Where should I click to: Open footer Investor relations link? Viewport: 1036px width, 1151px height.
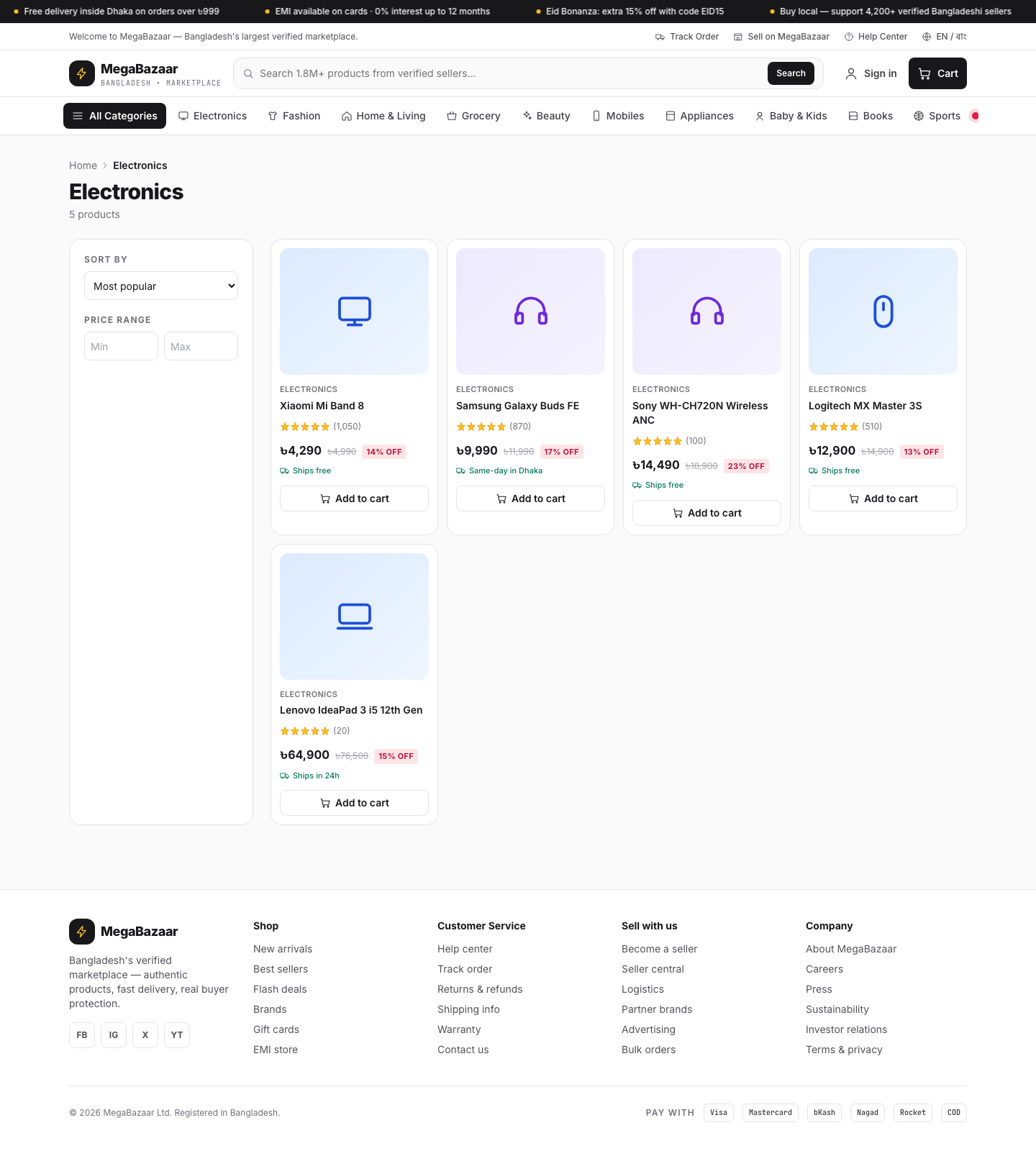(846, 1029)
